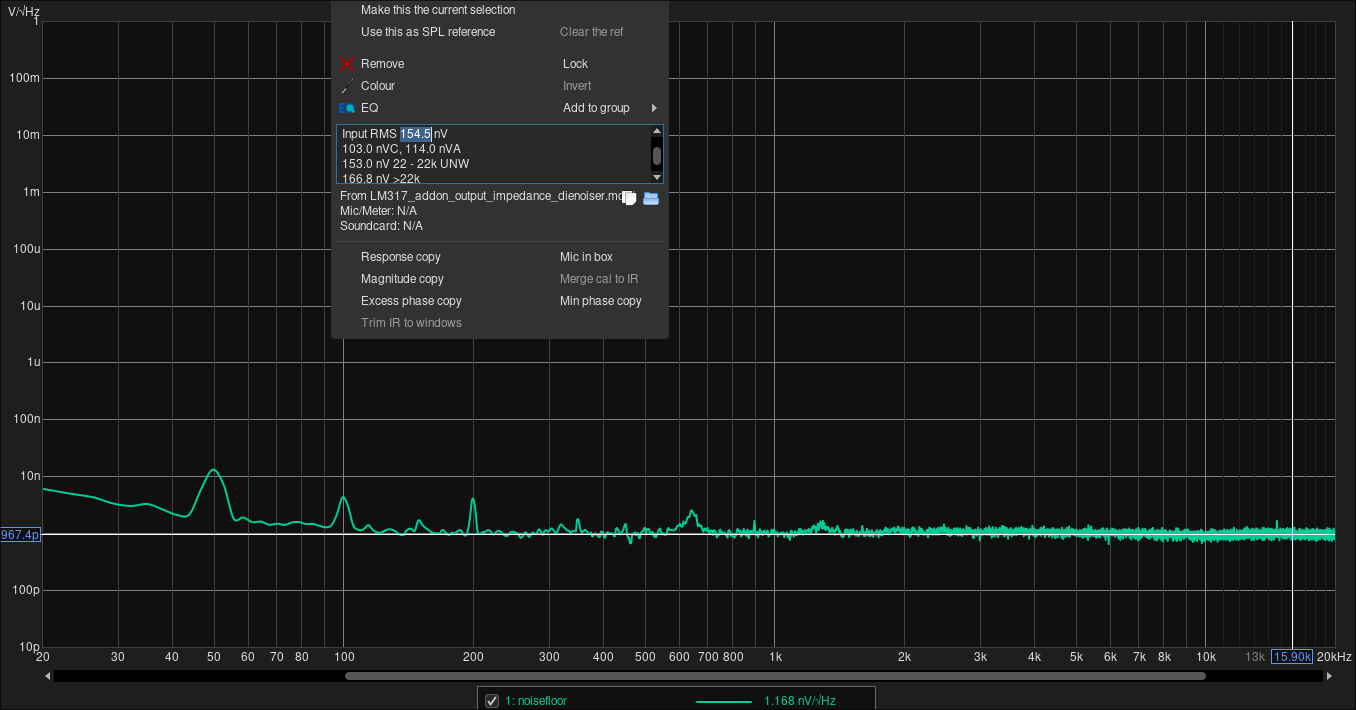Select Use this as SPL reference

coord(428,32)
